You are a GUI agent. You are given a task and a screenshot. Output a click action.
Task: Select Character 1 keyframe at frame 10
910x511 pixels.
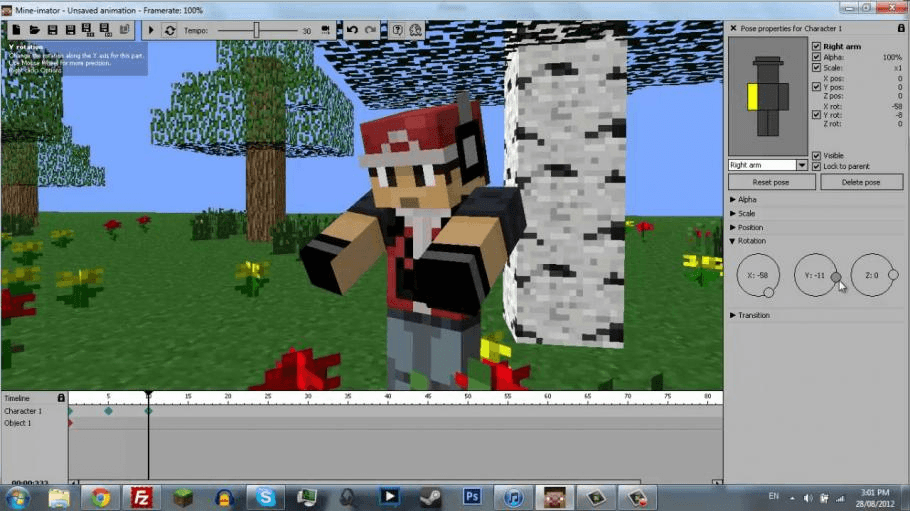149,411
